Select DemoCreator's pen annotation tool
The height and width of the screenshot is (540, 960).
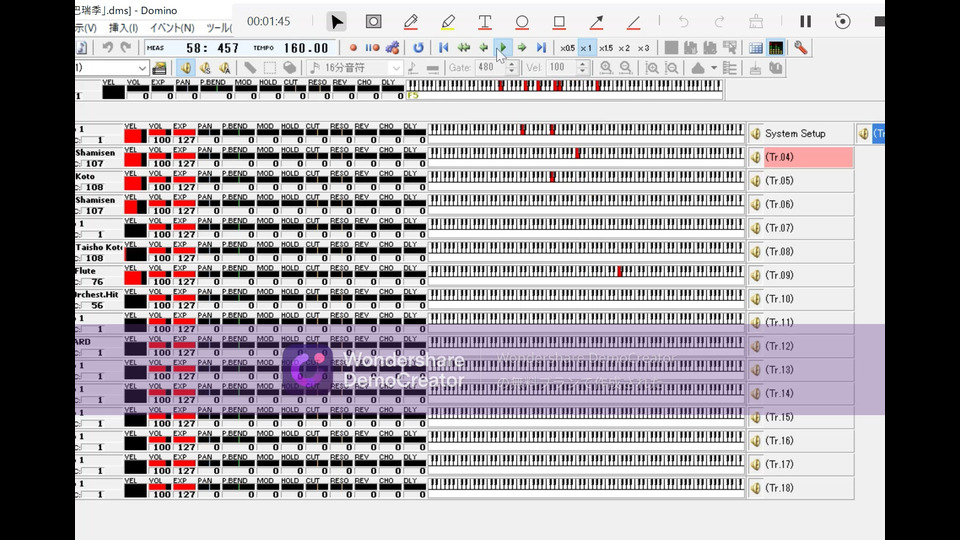click(410, 21)
